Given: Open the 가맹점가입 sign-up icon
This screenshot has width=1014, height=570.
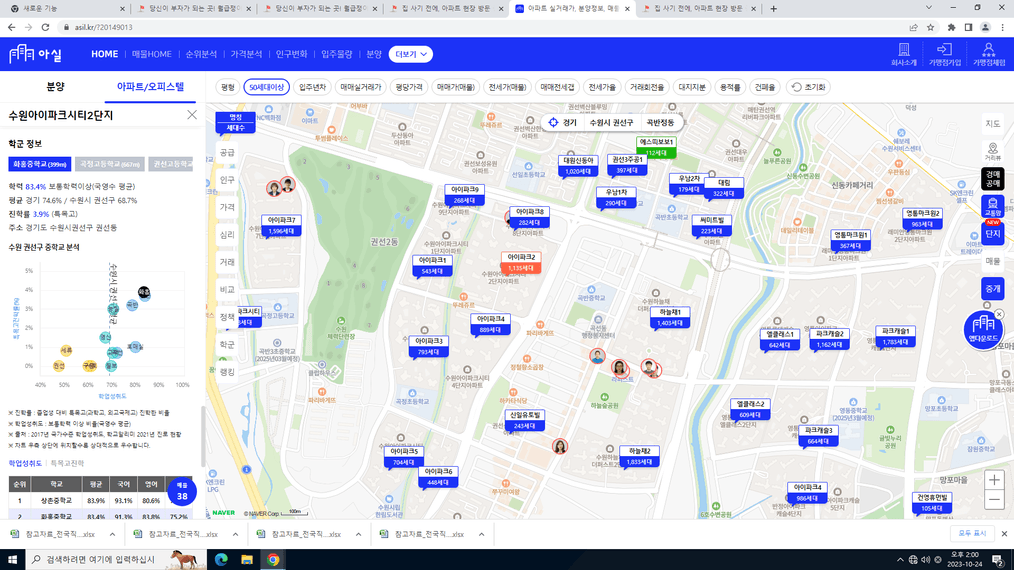Looking at the screenshot, I should [945, 54].
